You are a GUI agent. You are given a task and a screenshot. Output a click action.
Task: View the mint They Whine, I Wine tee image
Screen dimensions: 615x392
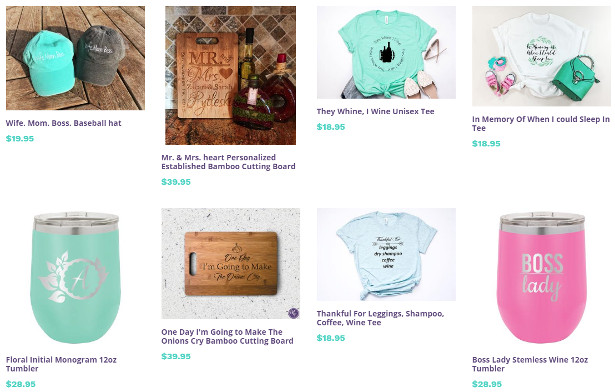pos(386,52)
